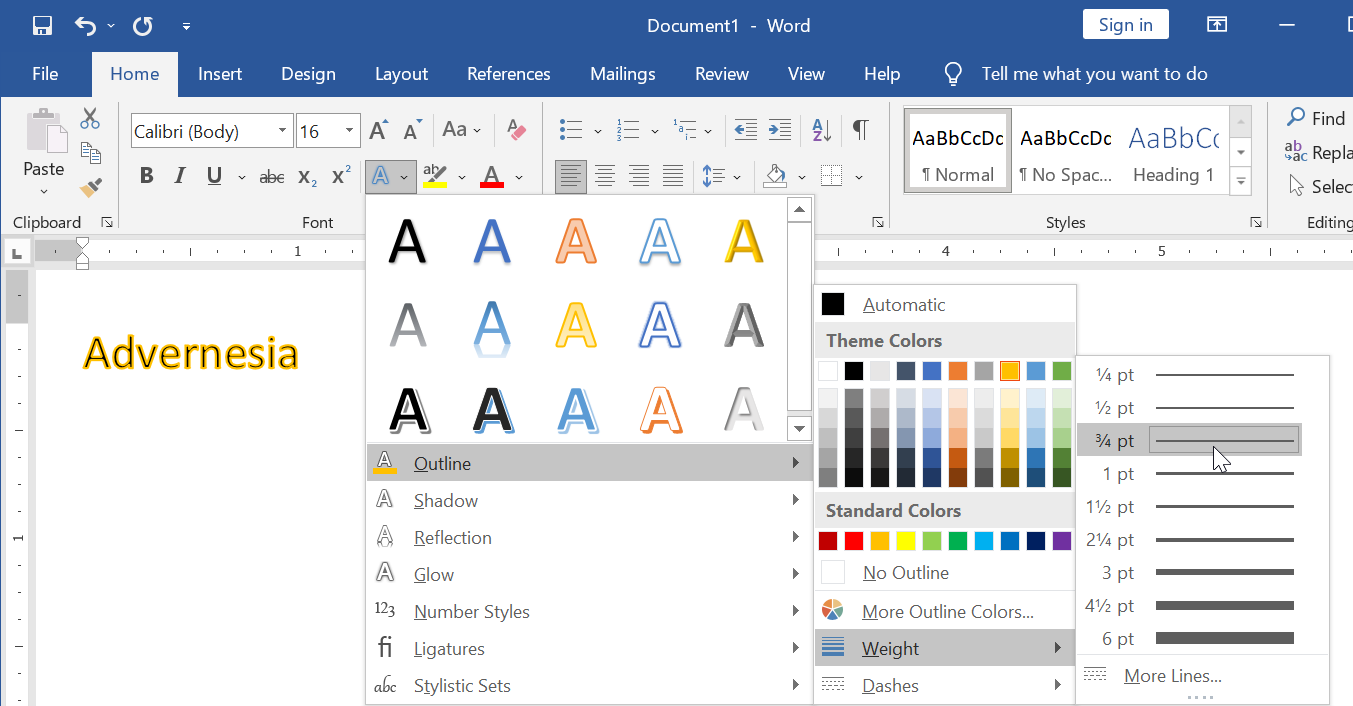Open Change Case dropdown

[x=462, y=130]
